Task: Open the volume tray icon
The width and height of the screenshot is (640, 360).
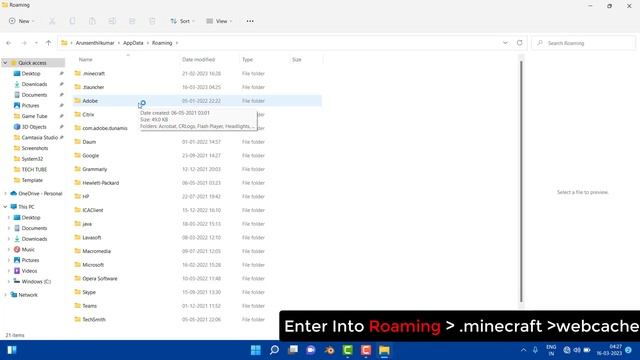Action: click(x=577, y=350)
